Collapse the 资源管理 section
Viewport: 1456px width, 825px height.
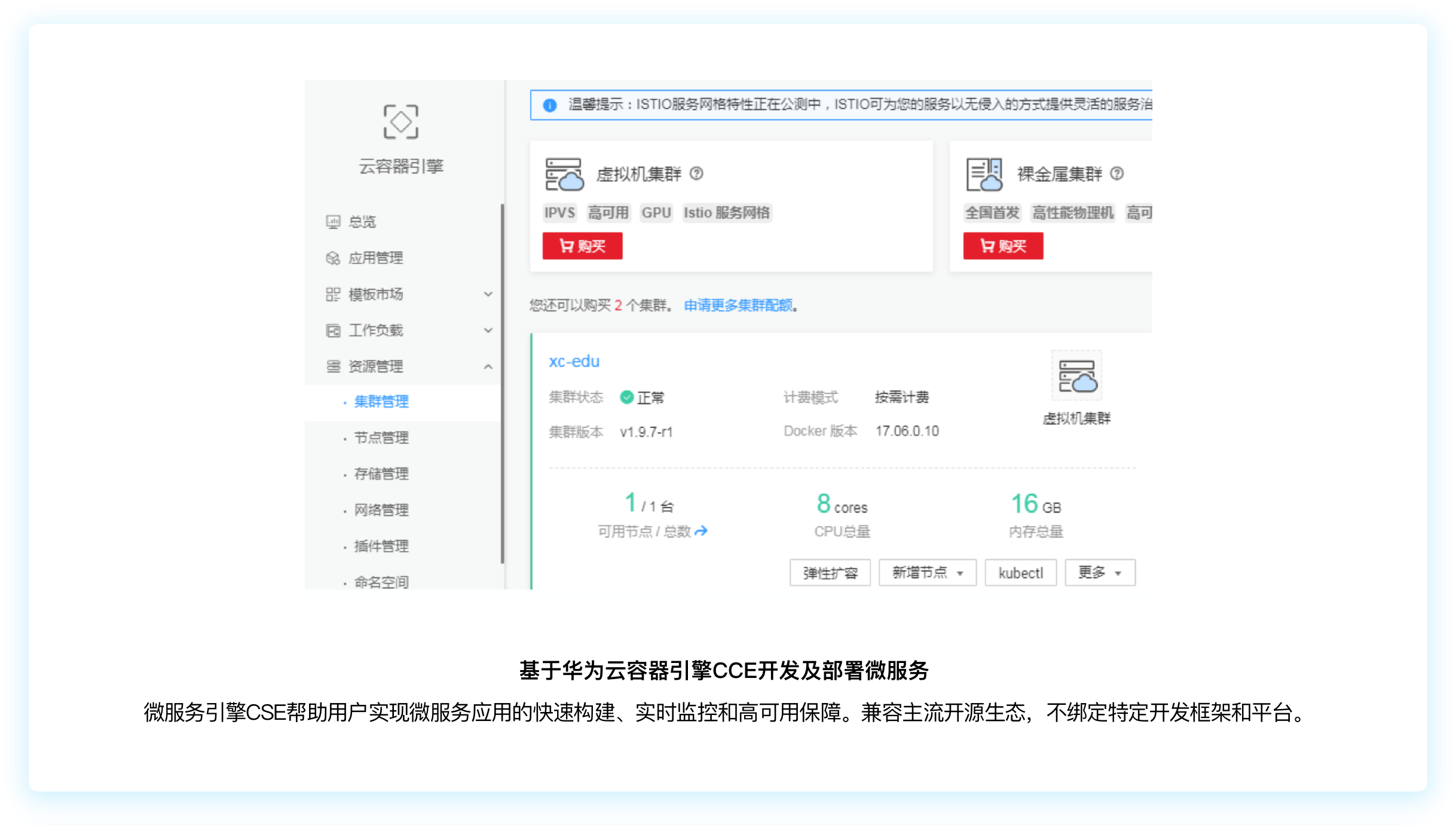490,366
